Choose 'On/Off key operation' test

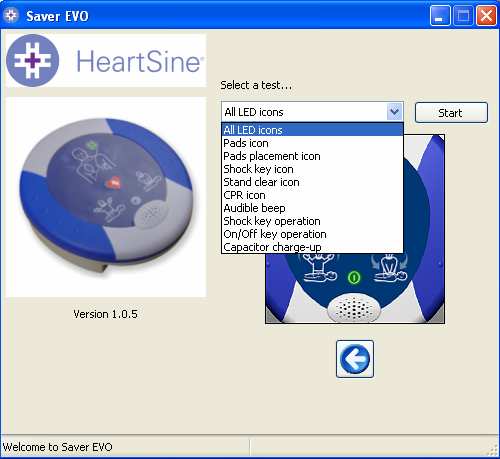point(312,234)
